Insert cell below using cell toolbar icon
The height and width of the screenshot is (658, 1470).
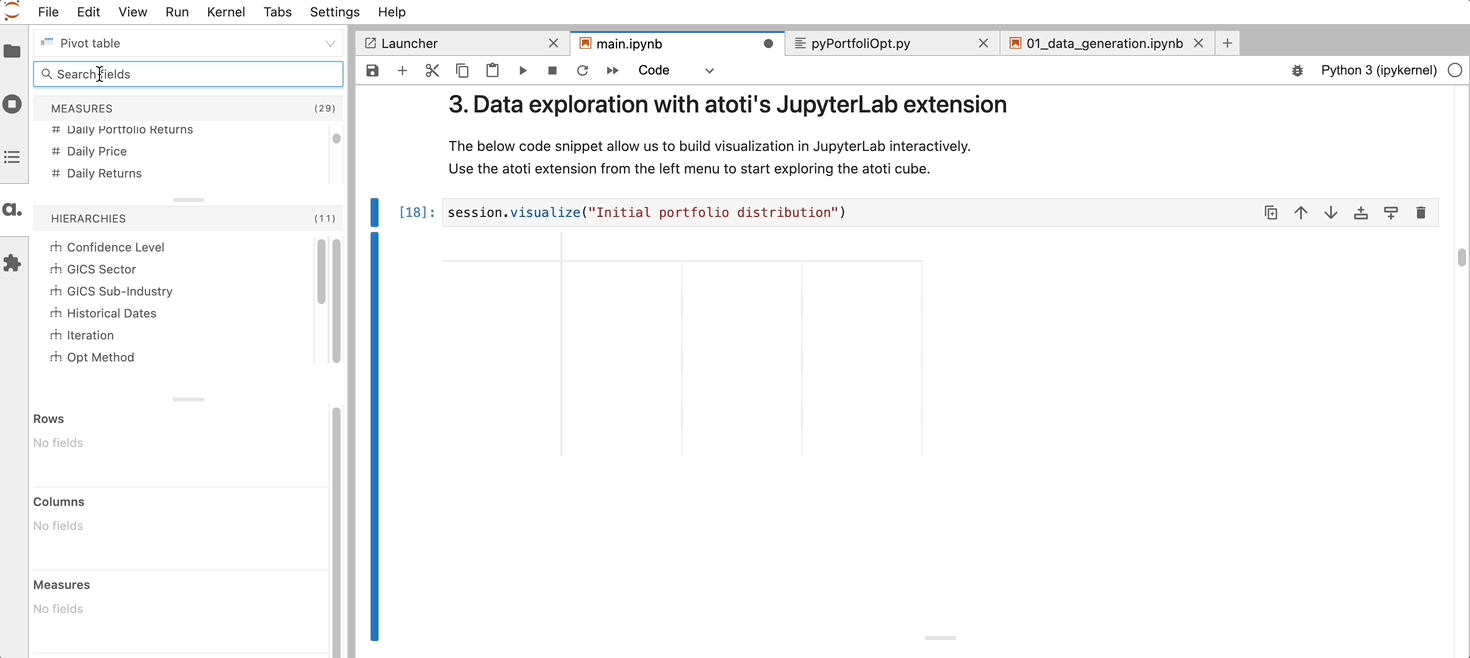(1391, 212)
